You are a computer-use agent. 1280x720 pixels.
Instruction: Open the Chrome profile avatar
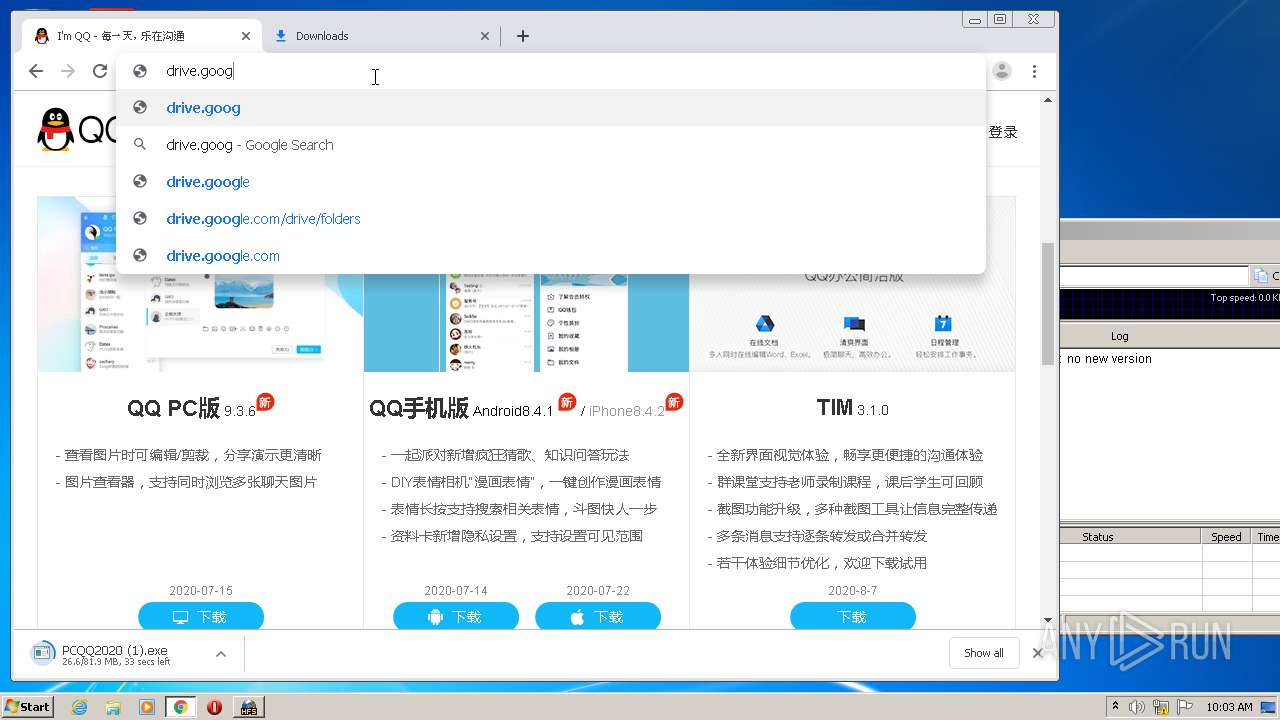coord(1002,71)
